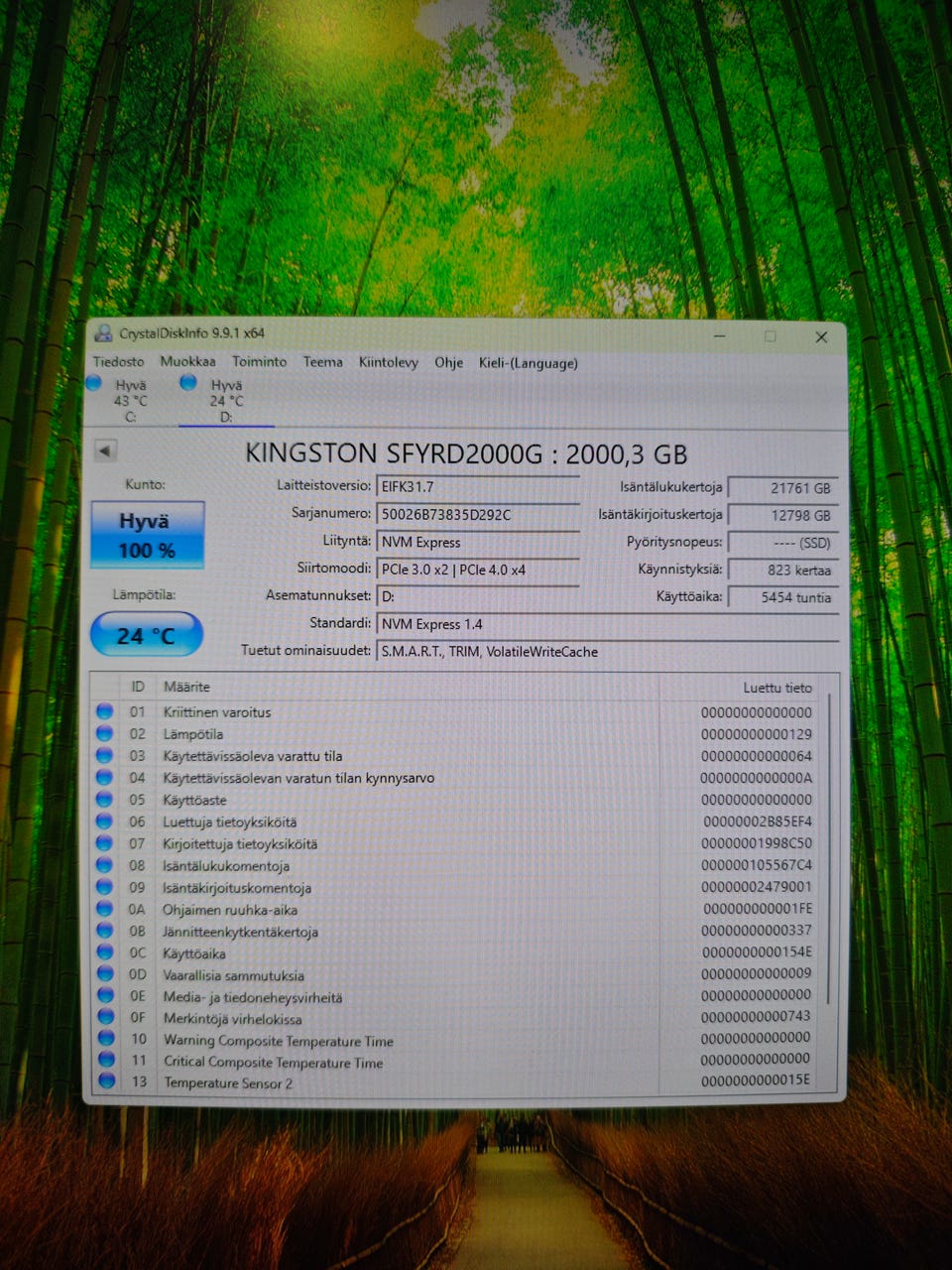Open the Toiminto menu
This screenshot has height=1270, width=952.
coord(259,362)
